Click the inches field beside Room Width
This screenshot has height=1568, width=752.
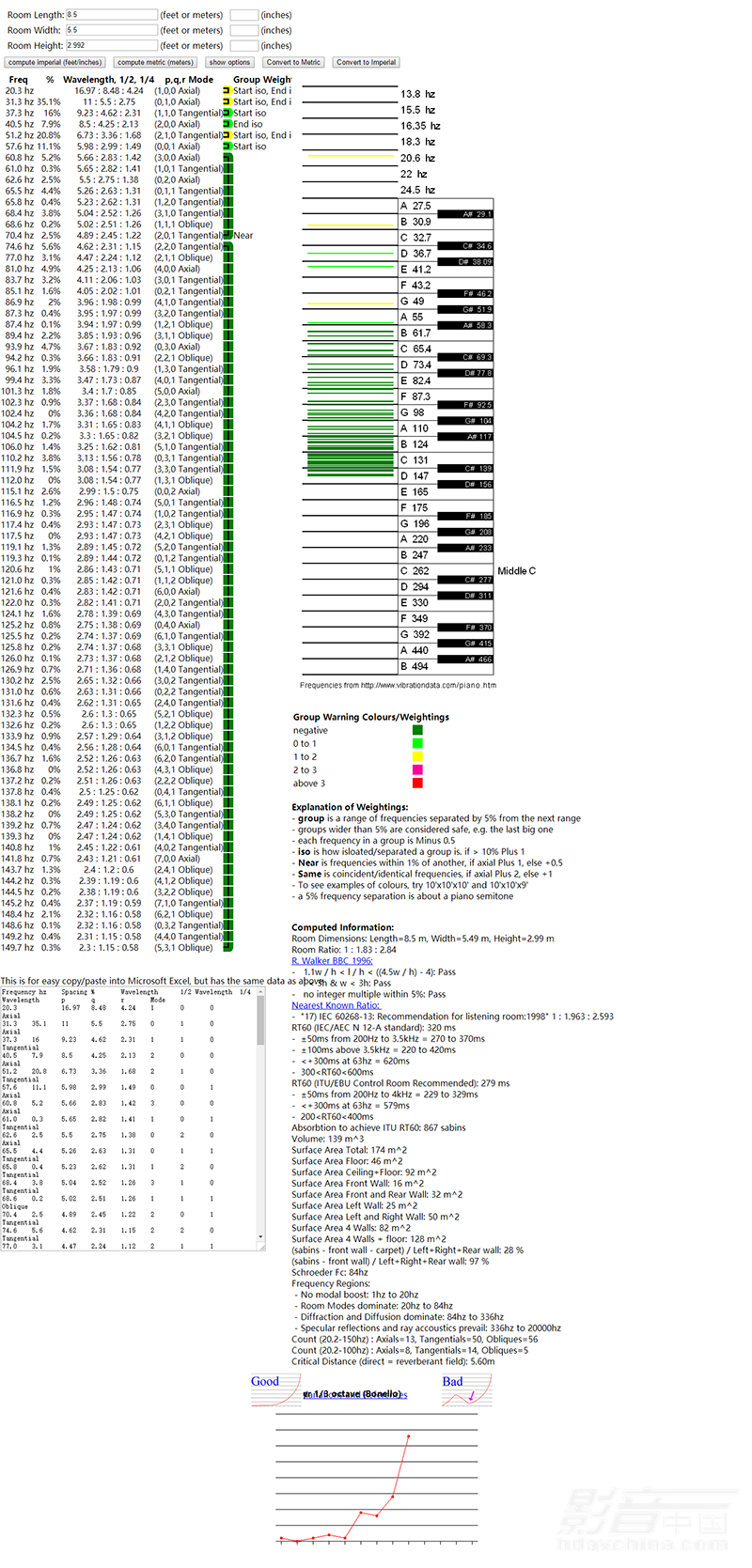(244, 30)
